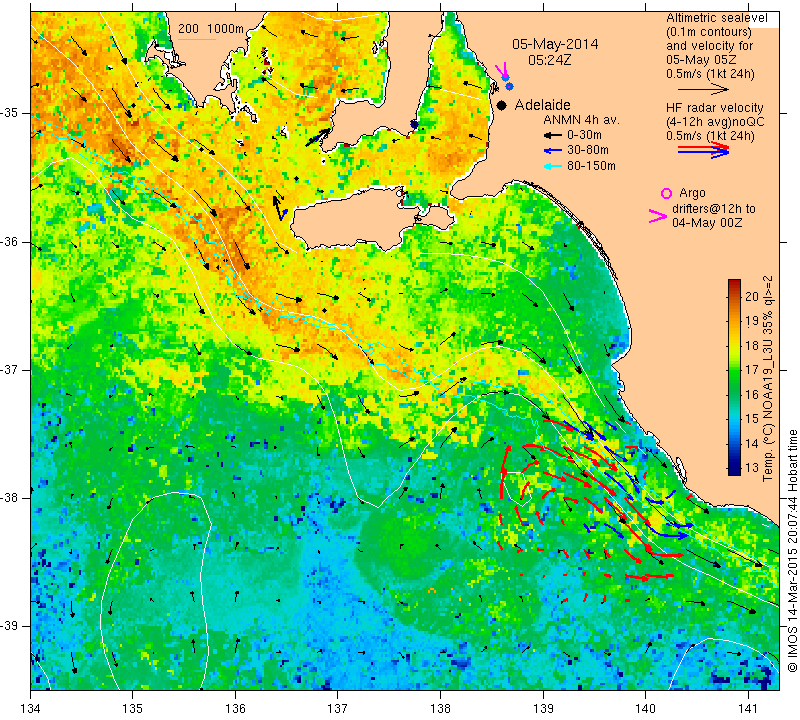
Task: Click the cyan 80-150m ANMN legend arrow
Action: tap(553, 166)
